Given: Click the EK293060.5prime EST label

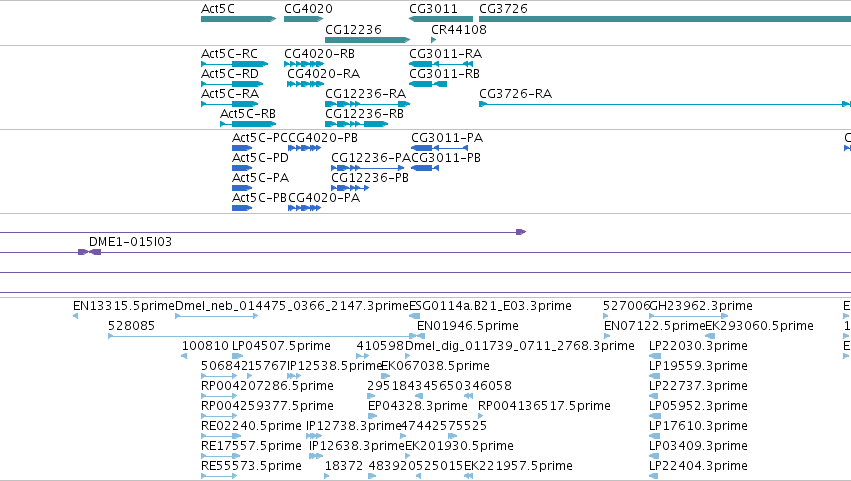Looking at the screenshot, I should 759,326.
